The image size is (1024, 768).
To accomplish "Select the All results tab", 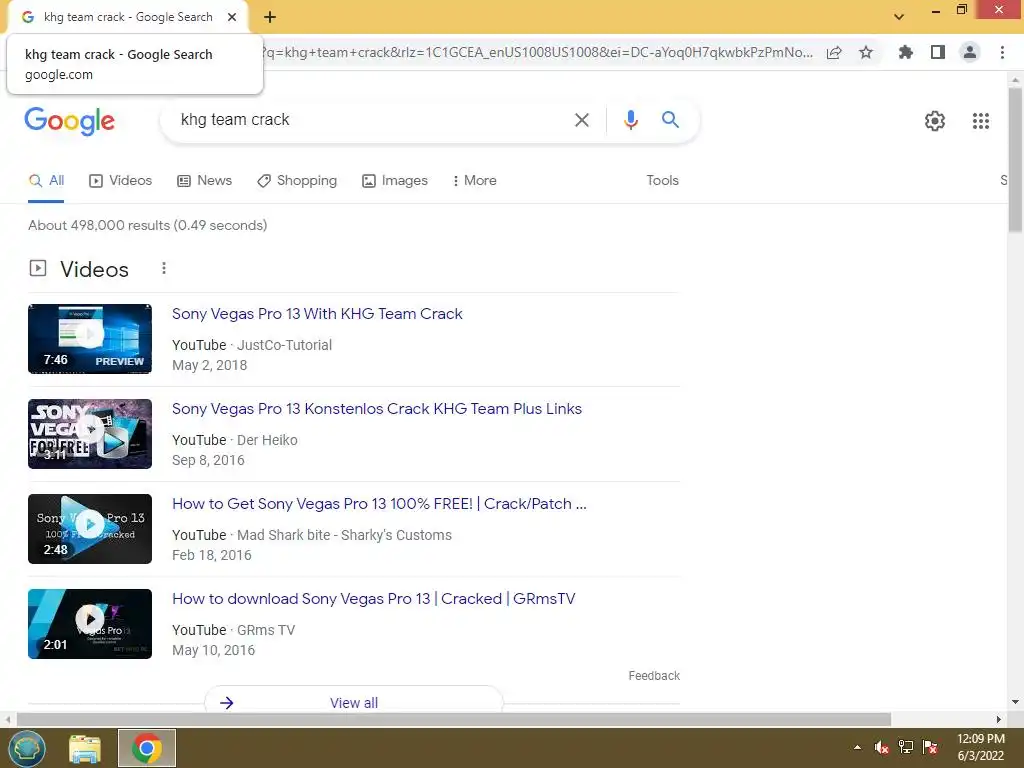I will (46, 180).
